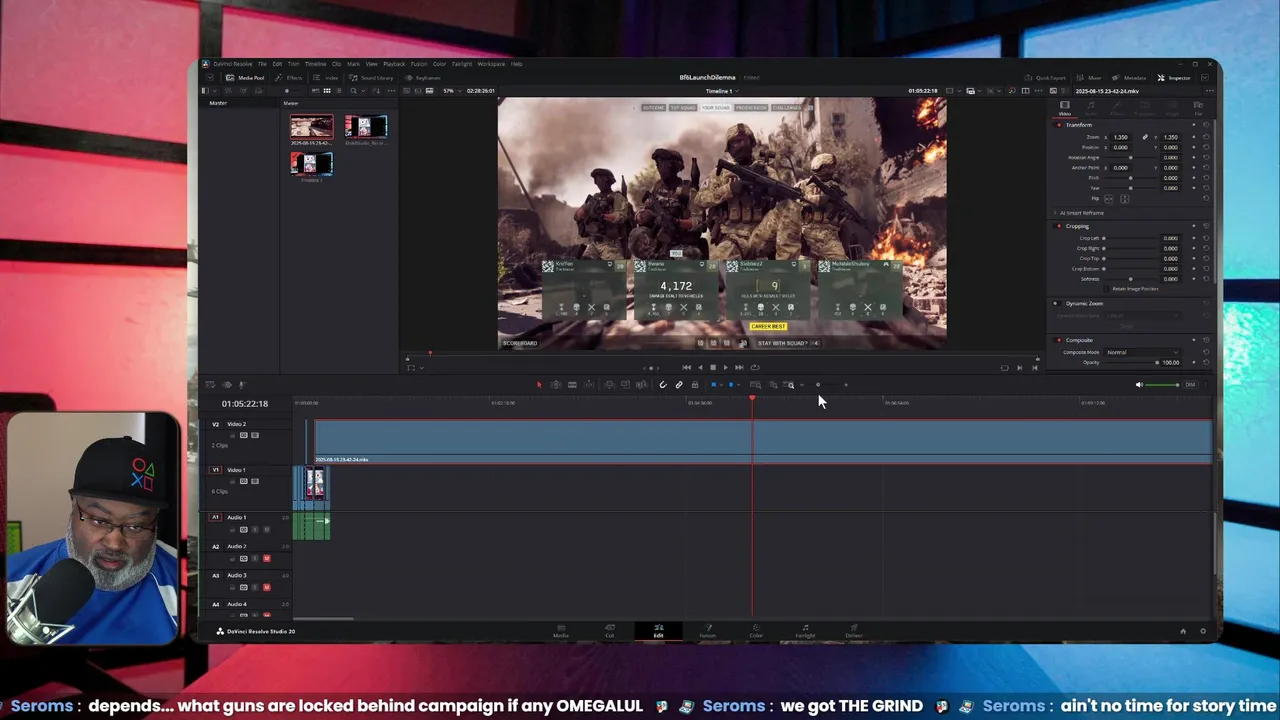This screenshot has width=1280, height=720.
Task: Open the Playback menu
Action: tap(394, 64)
